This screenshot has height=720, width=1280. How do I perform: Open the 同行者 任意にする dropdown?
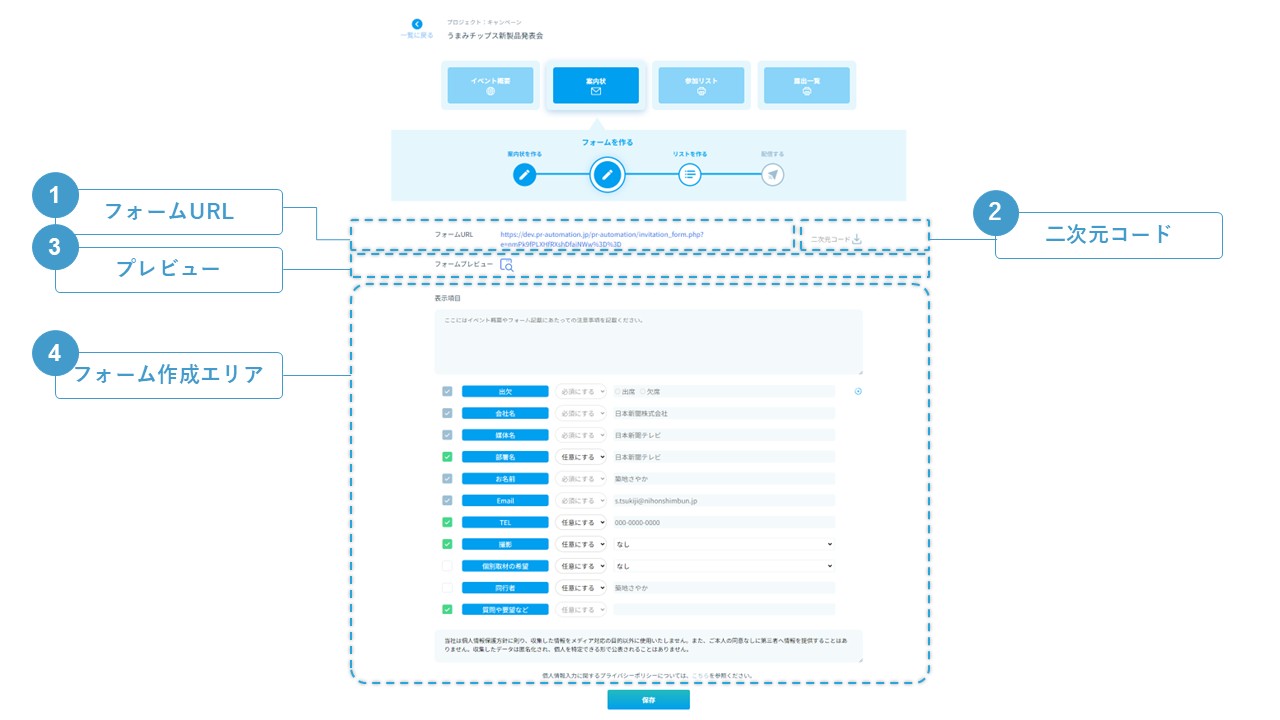click(581, 588)
